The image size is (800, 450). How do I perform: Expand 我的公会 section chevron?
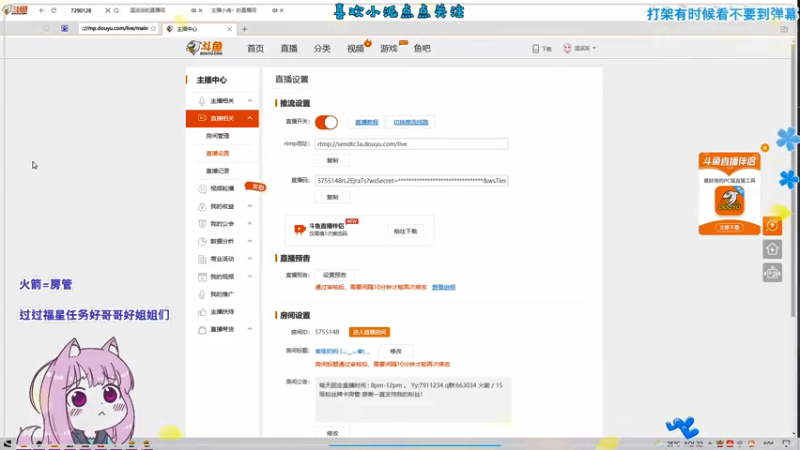(250, 224)
